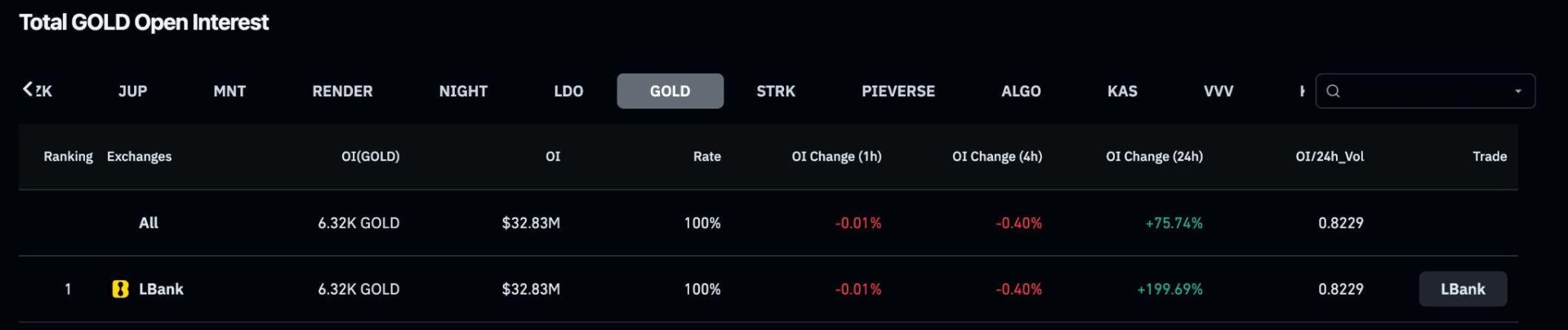Switch to the PIEVERSE tab
The height and width of the screenshot is (330, 1568).
(x=898, y=91)
